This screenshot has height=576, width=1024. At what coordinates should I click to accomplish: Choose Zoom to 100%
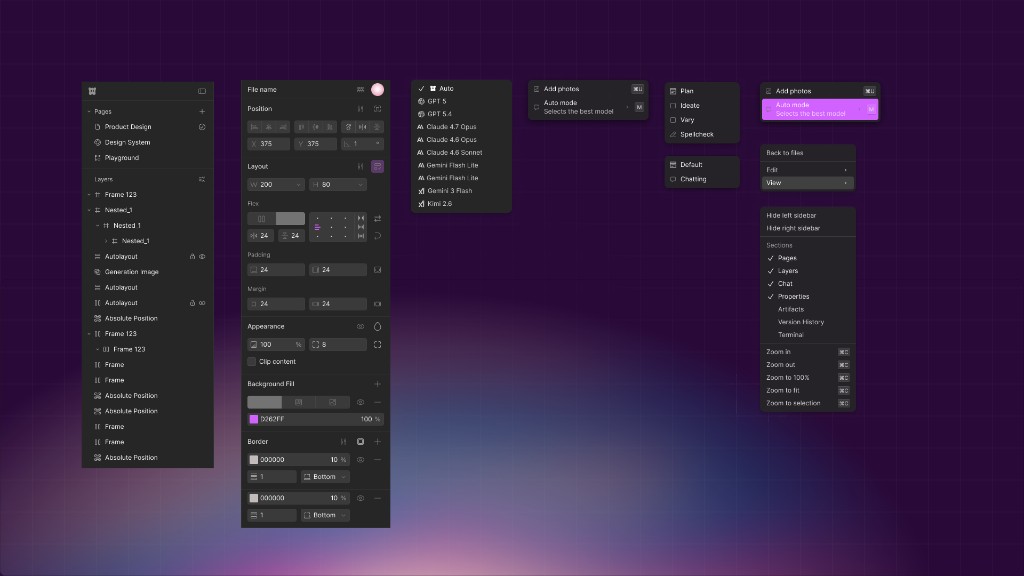pyautogui.click(x=808, y=377)
